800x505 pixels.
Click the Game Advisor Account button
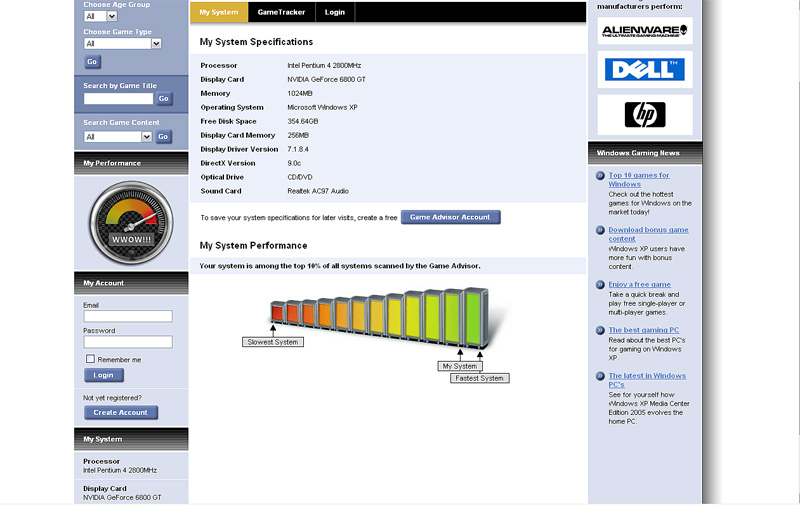[x=451, y=217]
